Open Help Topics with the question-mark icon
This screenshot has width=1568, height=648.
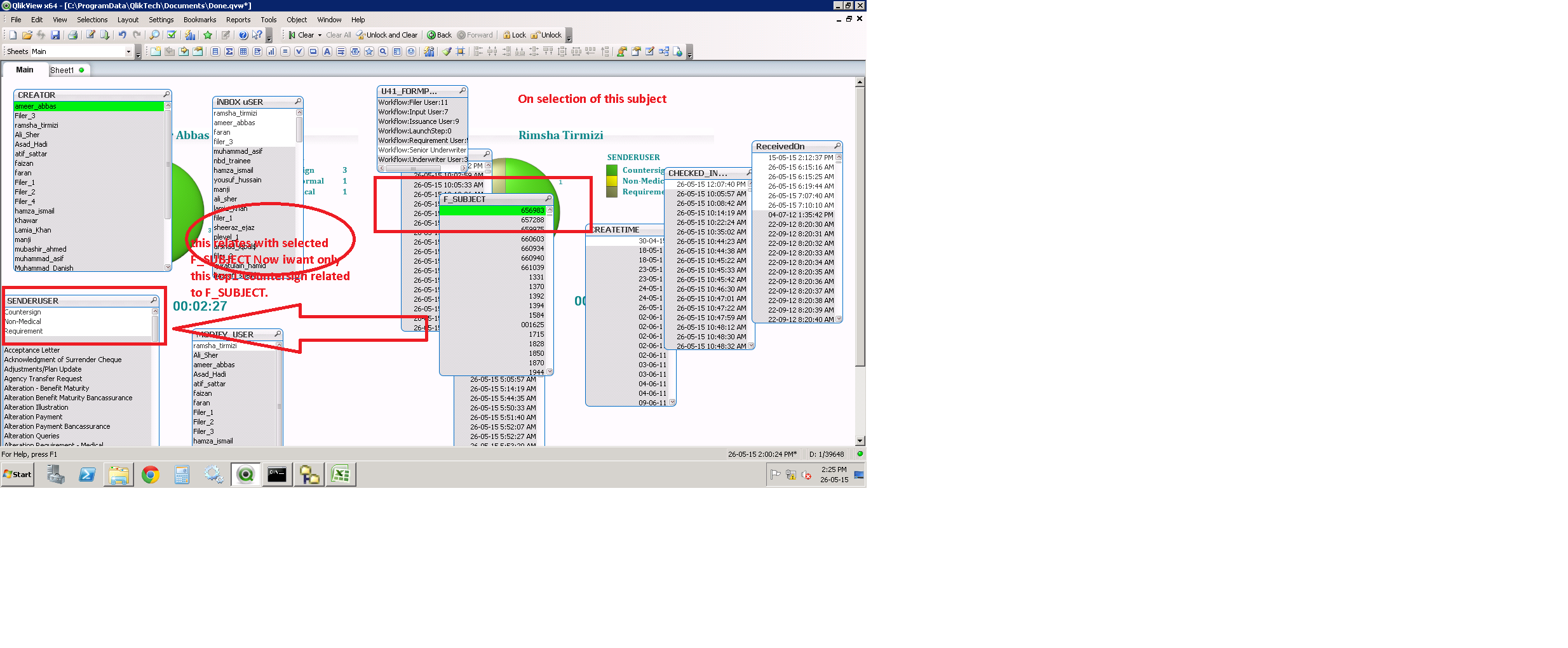tap(243, 35)
